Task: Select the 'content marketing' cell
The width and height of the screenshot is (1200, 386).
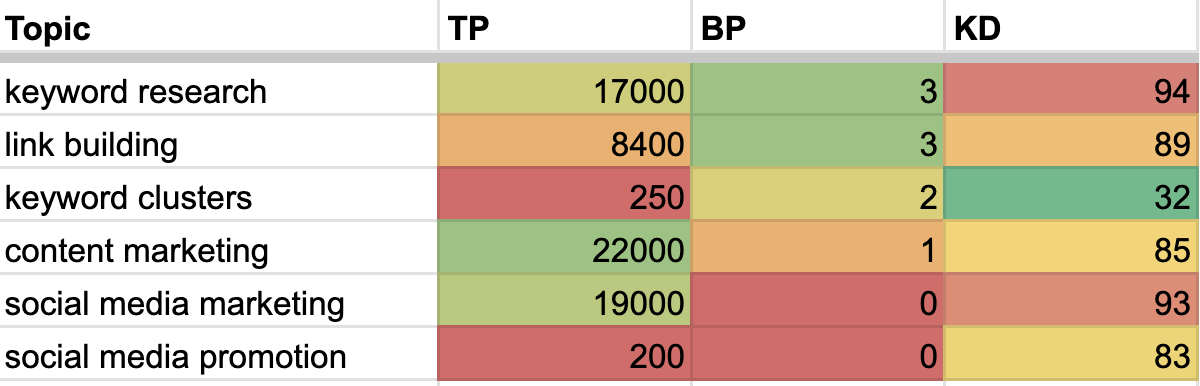Action: pos(219,251)
